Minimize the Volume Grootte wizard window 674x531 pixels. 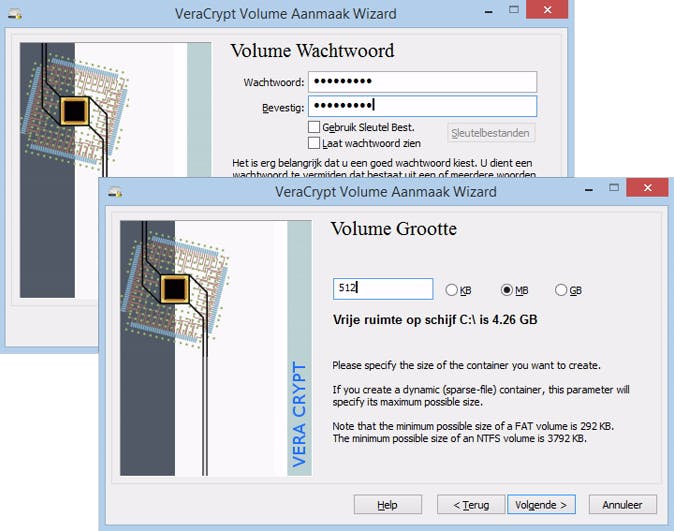[x=589, y=188]
